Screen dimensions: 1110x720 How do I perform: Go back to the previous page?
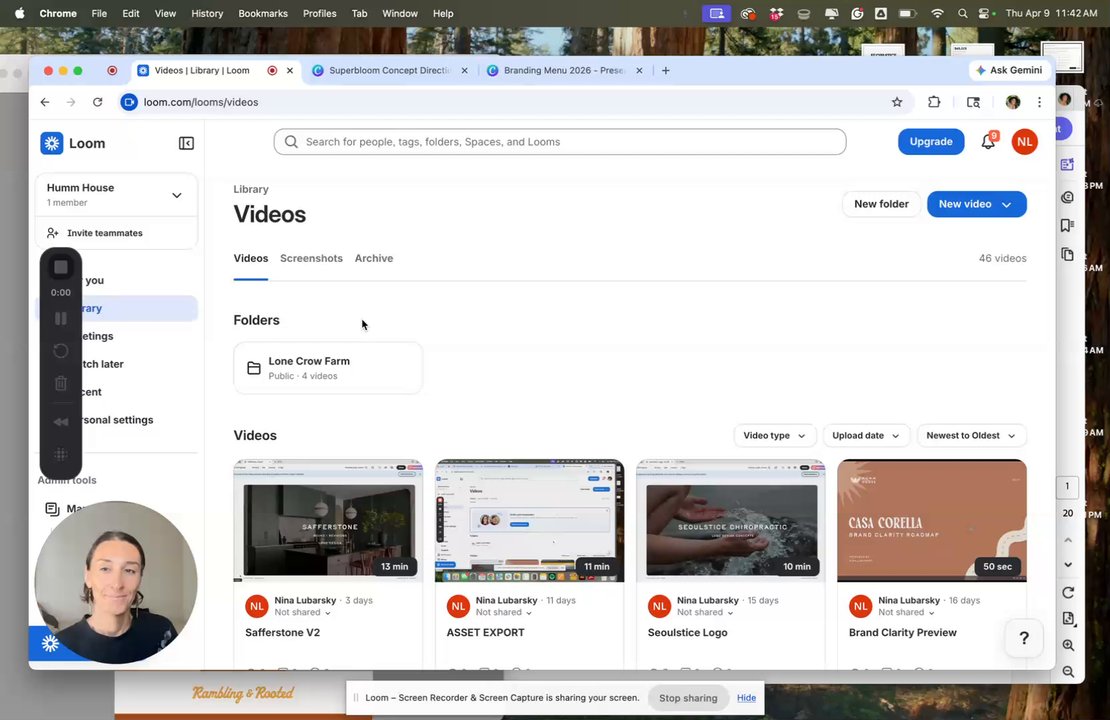tap(45, 102)
